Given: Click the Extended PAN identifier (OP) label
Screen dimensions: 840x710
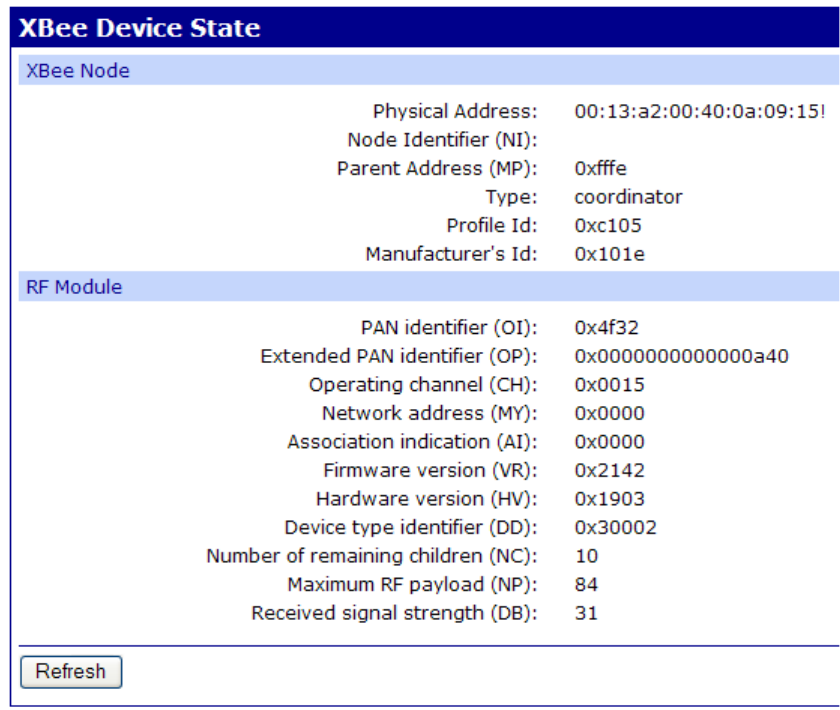Looking at the screenshot, I should click(399, 356).
